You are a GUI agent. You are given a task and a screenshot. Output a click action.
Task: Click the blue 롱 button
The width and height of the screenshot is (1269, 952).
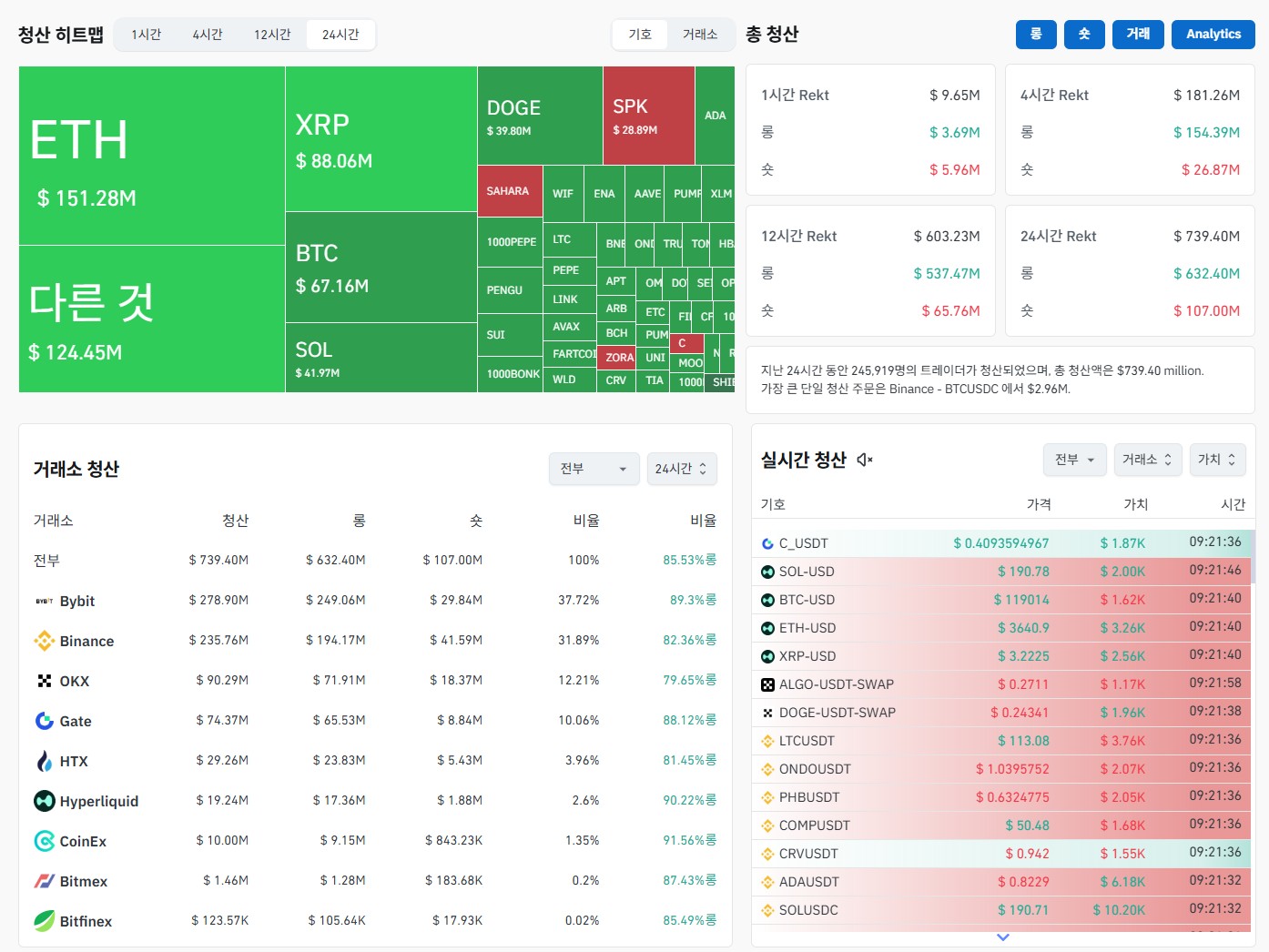(1036, 34)
